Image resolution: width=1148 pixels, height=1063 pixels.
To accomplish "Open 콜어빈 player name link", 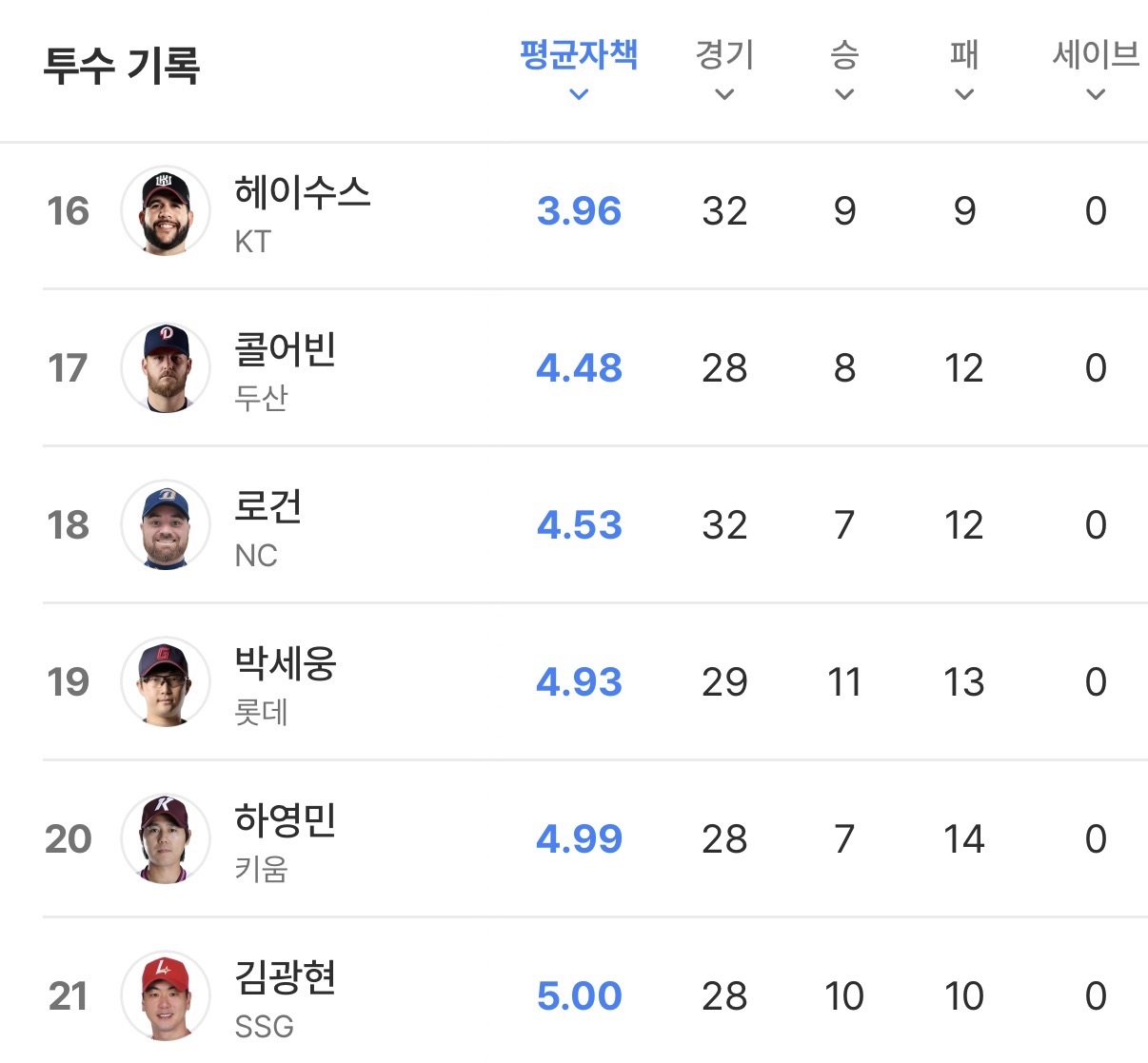I will (x=286, y=349).
